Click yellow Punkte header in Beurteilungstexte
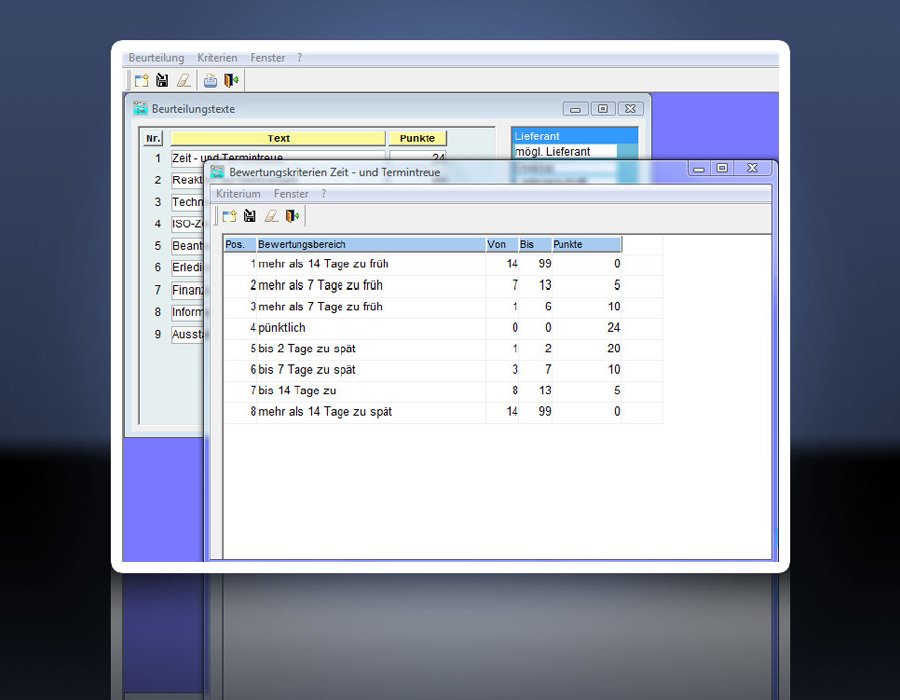The image size is (900, 700). [x=417, y=138]
